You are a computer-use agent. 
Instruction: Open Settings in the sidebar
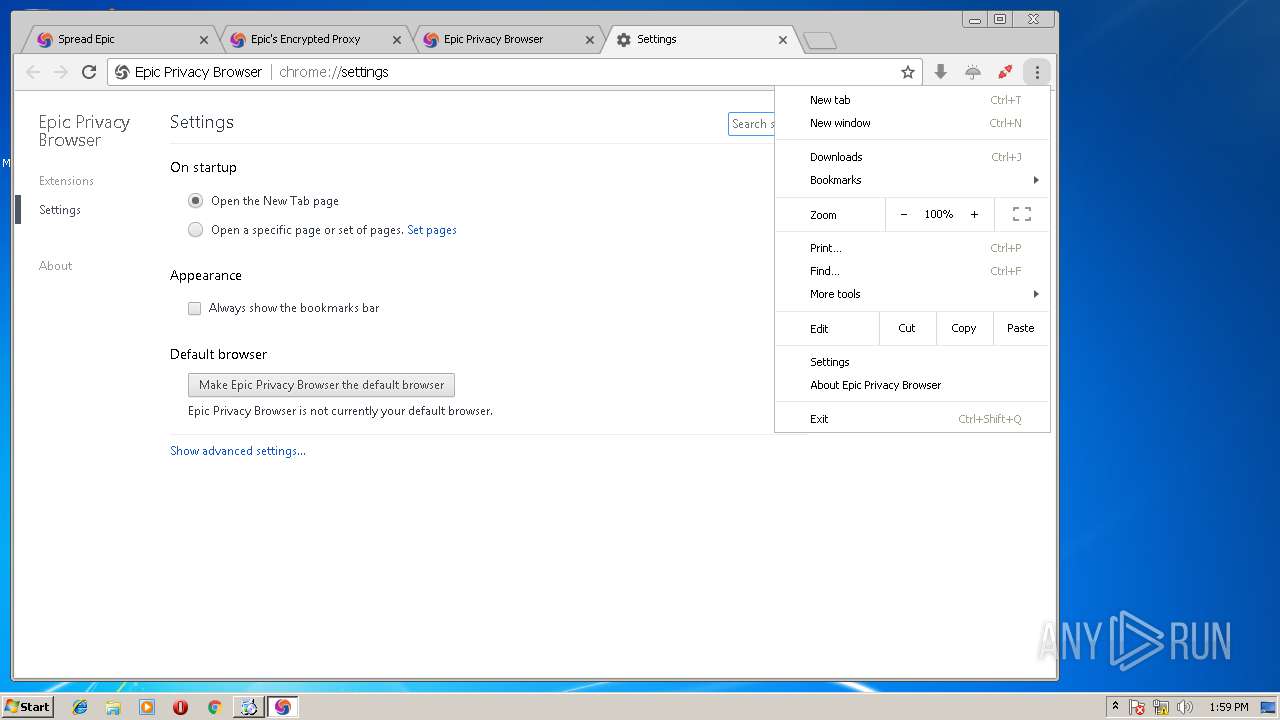click(x=60, y=210)
